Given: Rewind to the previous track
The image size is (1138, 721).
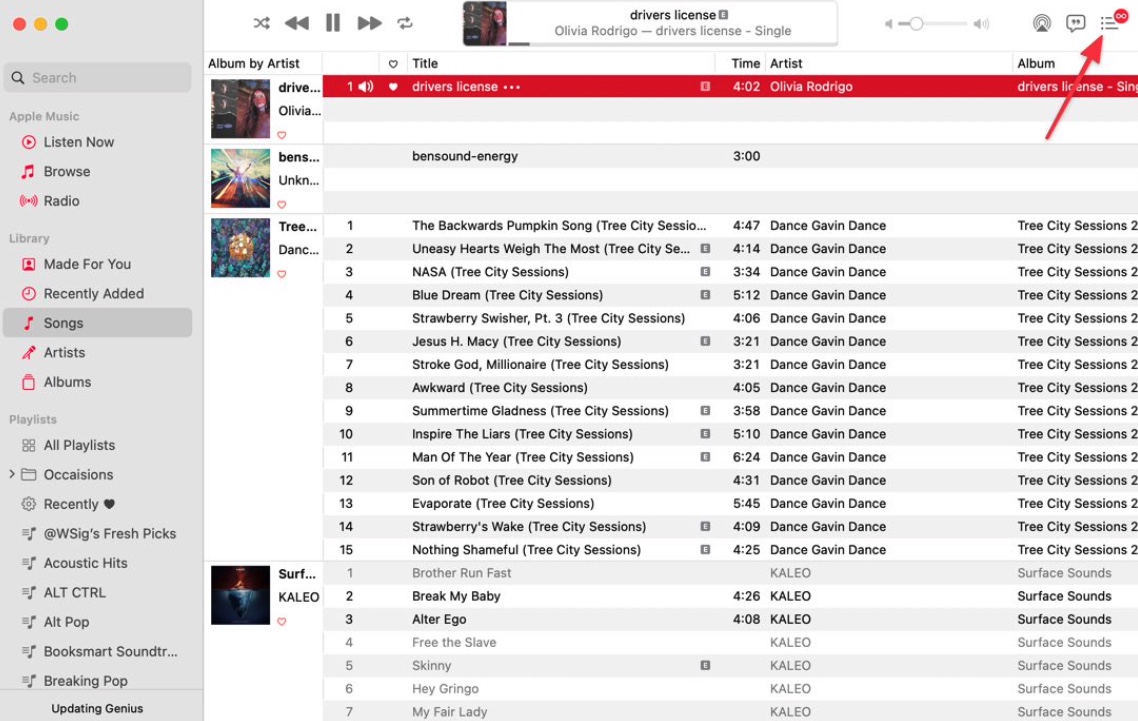Looking at the screenshot, I should click(296, 22).
